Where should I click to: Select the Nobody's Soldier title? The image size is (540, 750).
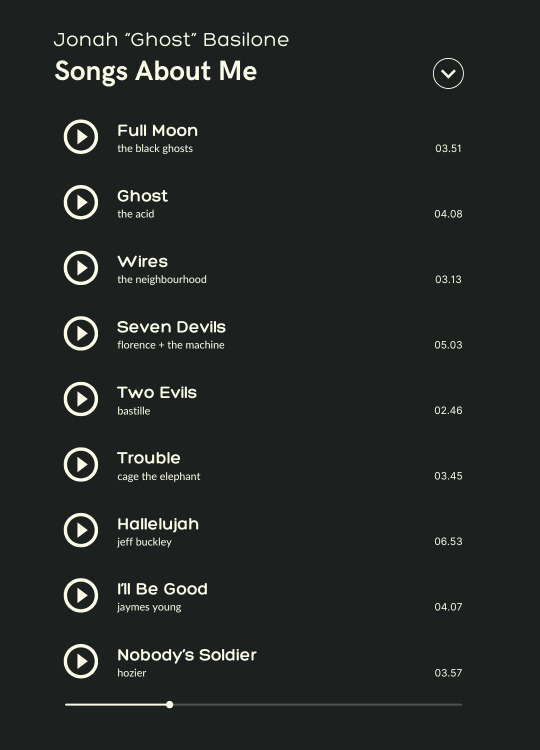tap(187, 655)
